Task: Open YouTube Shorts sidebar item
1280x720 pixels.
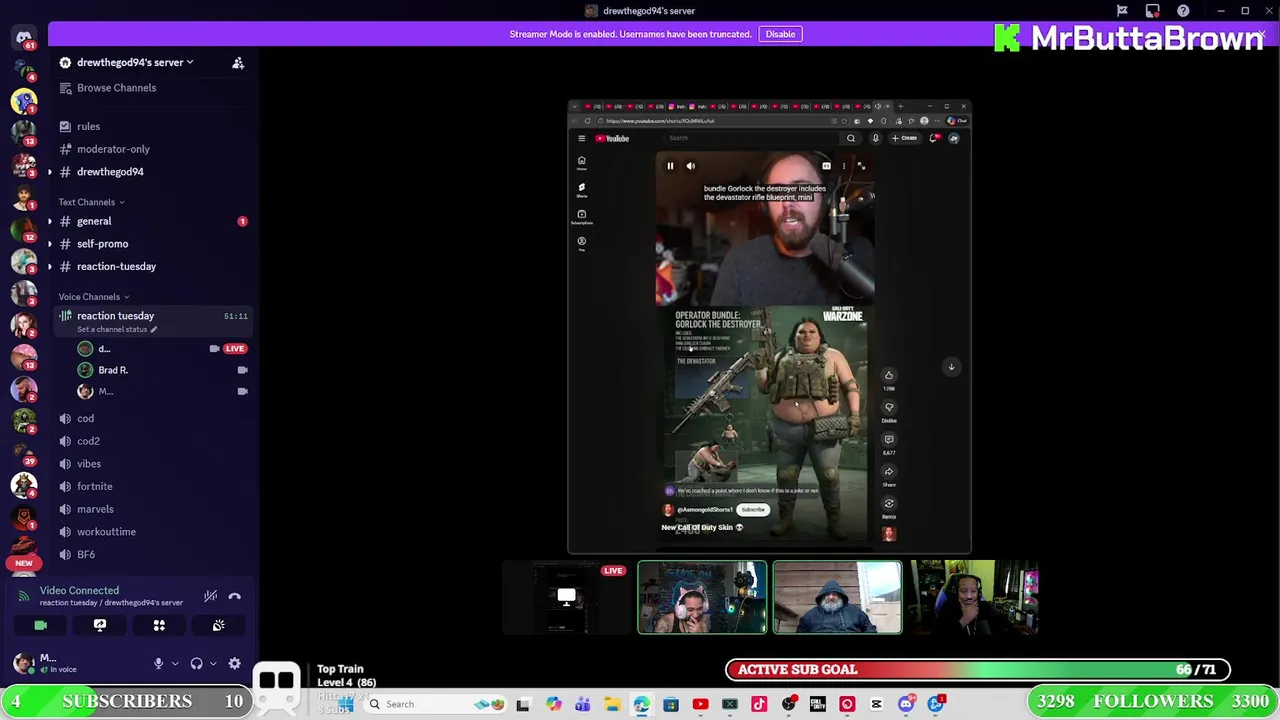Action: pos(581,189)
